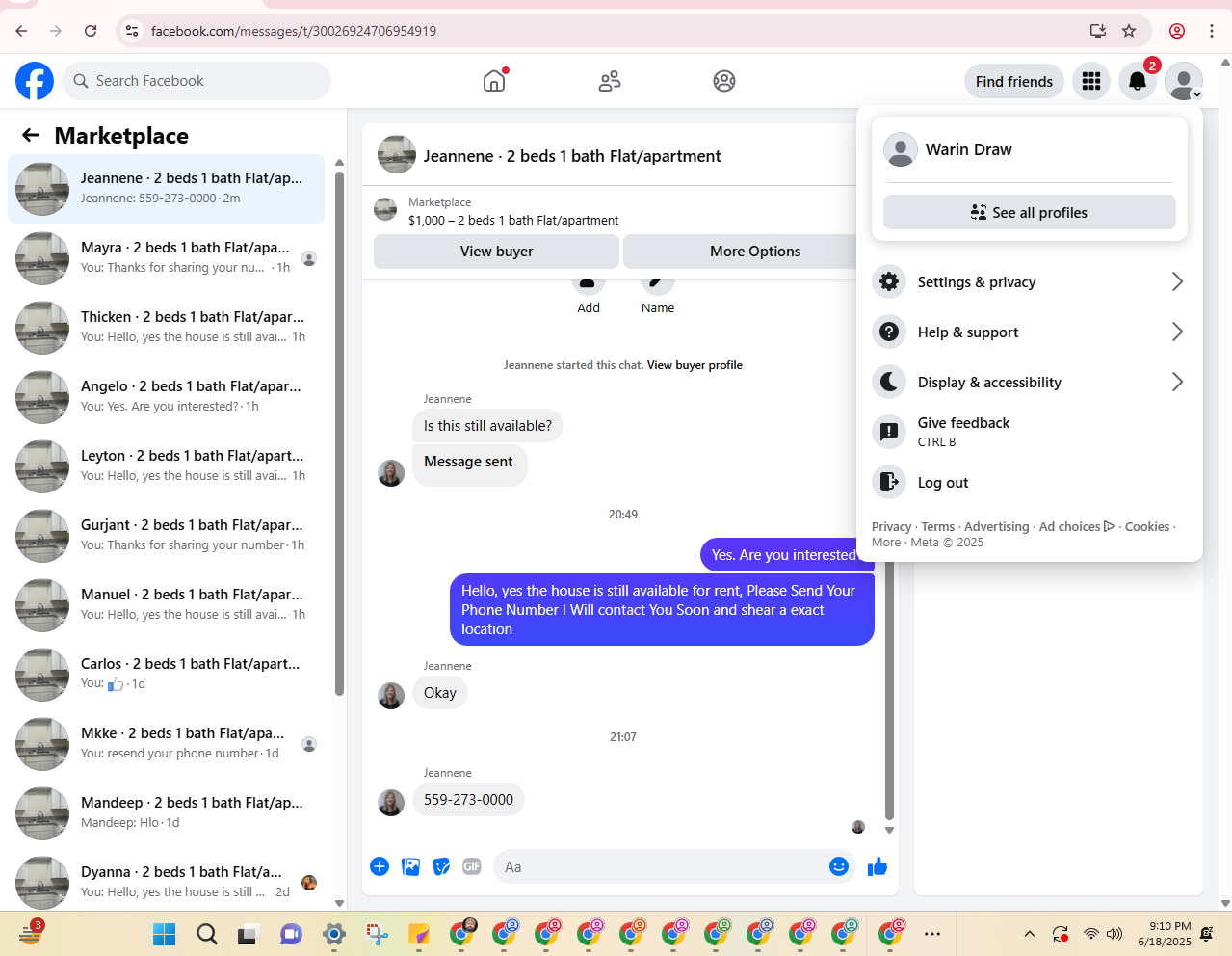Click the $1,000 listing thumbnail

click(385, 209)
